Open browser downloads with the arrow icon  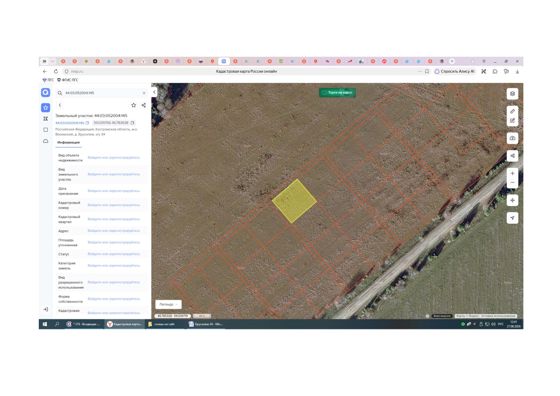(517, 71)
